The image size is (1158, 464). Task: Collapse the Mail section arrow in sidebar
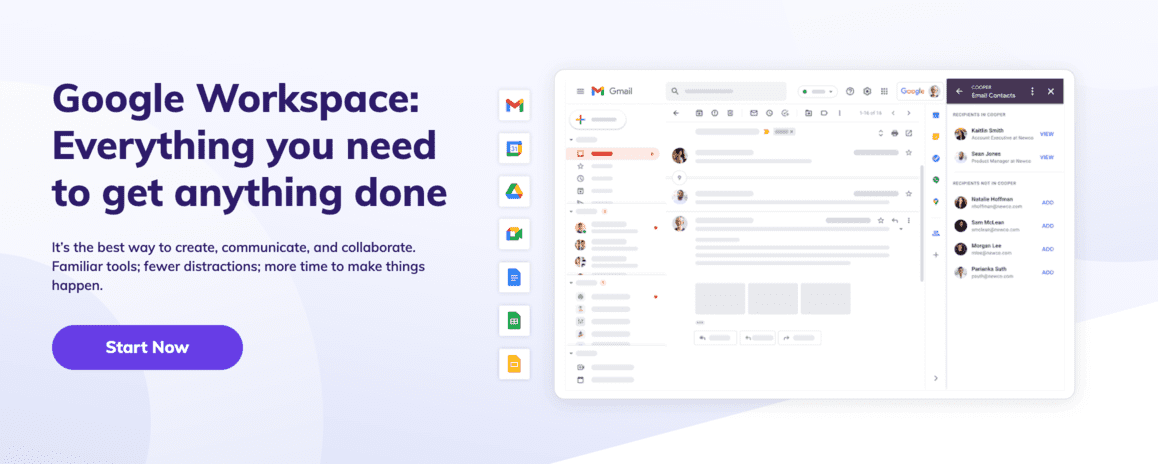pos(571,140)
